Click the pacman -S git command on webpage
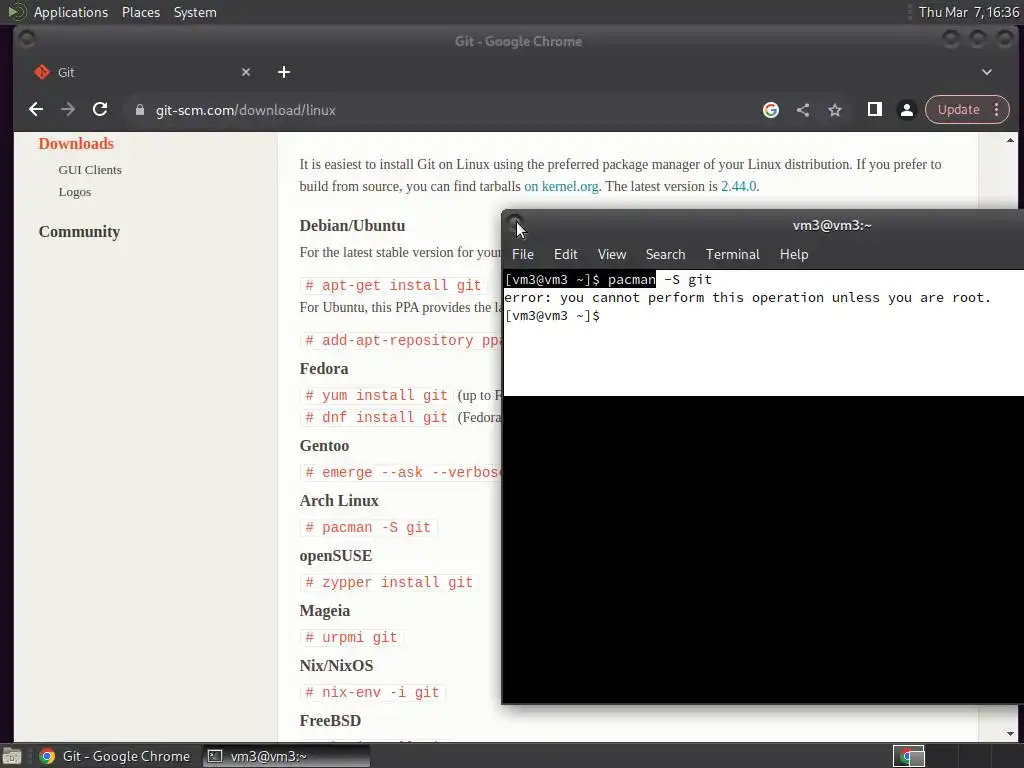 click(x=368, y=527)
